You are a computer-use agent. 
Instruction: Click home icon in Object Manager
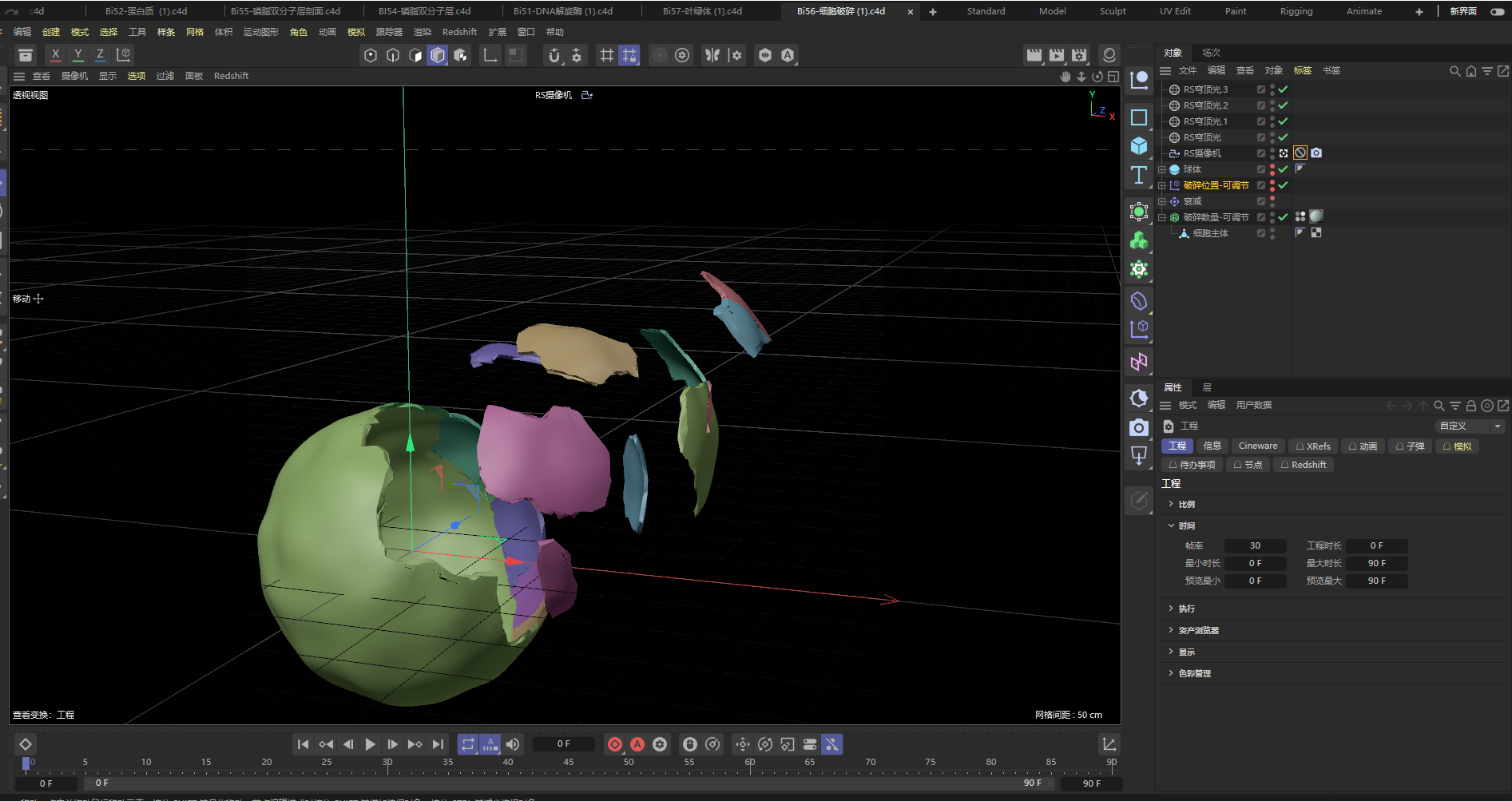click(x=1471, y=71)
